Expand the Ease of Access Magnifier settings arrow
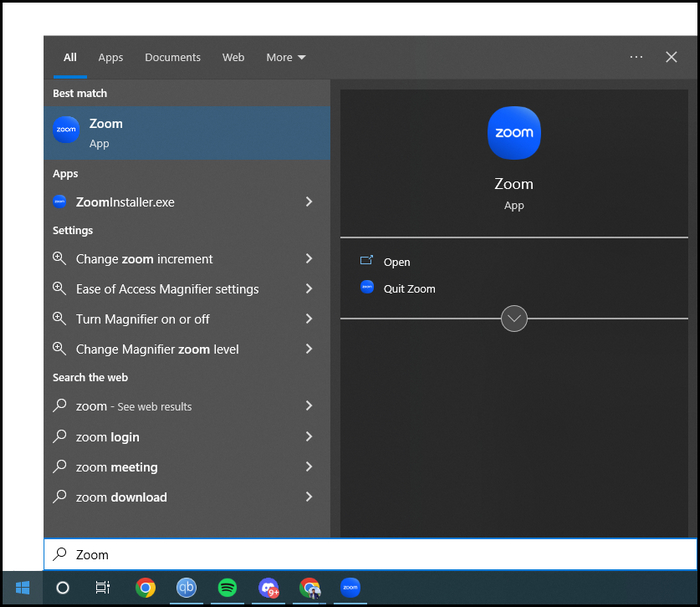Image resolution: width=700 pixels, height=607 pixels. 309,289
